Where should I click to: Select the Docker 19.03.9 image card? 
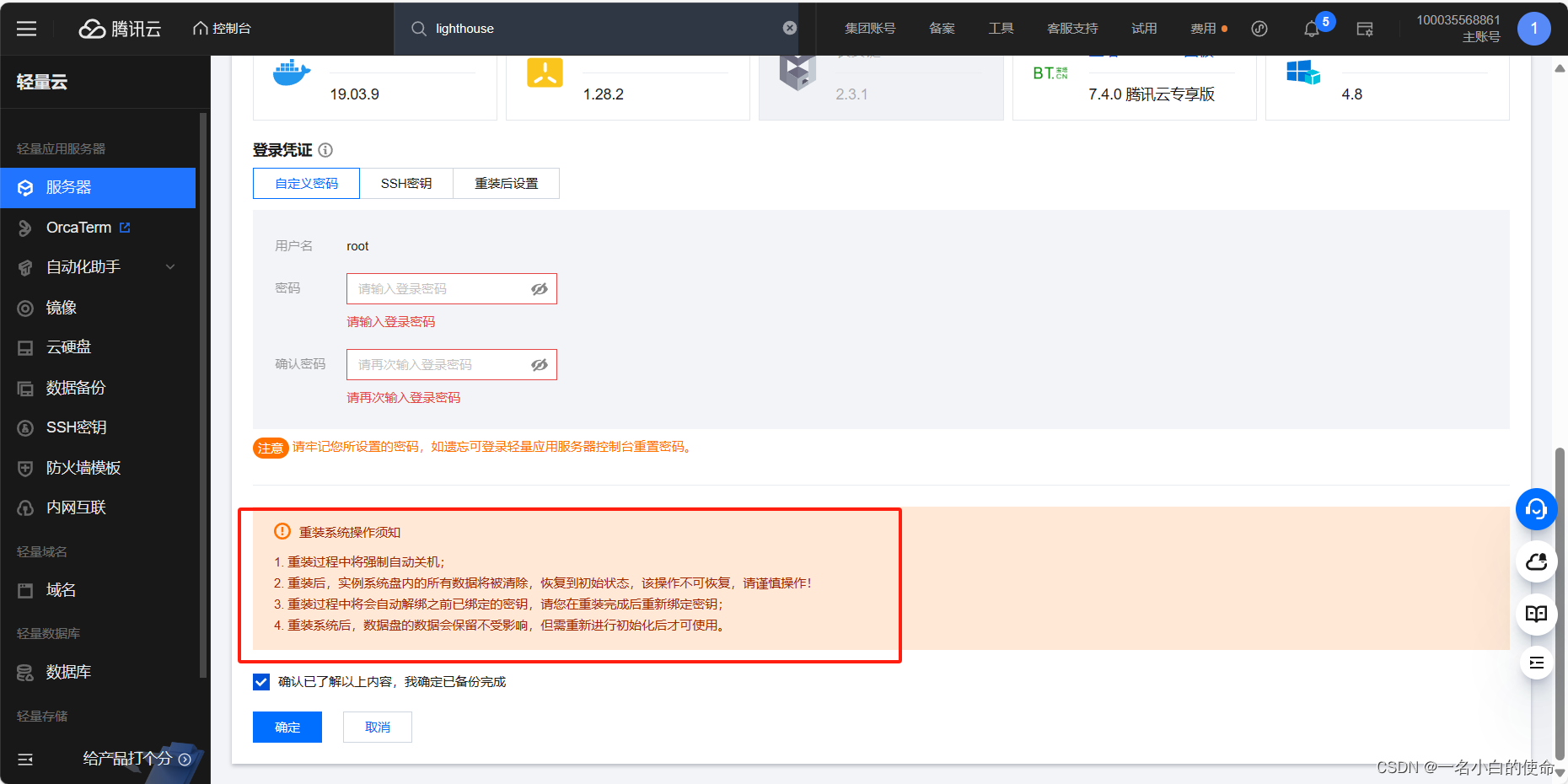(375, 88)
